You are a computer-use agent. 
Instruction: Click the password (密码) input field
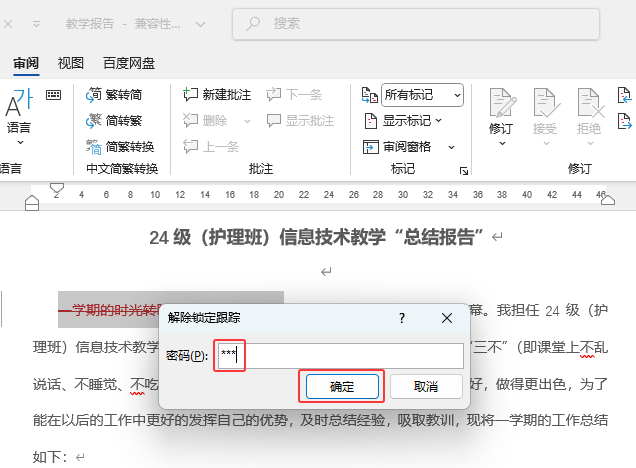[341, 355]
